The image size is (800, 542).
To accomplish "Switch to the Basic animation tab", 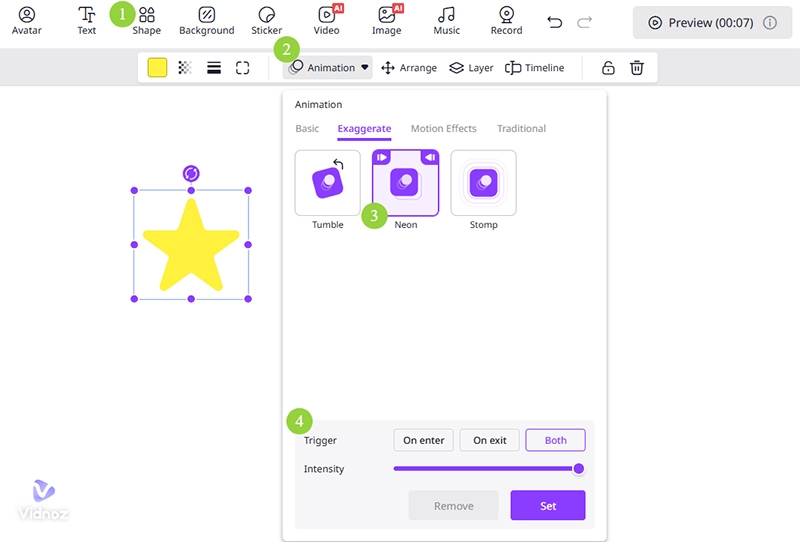I will click(x=307, y=128).
